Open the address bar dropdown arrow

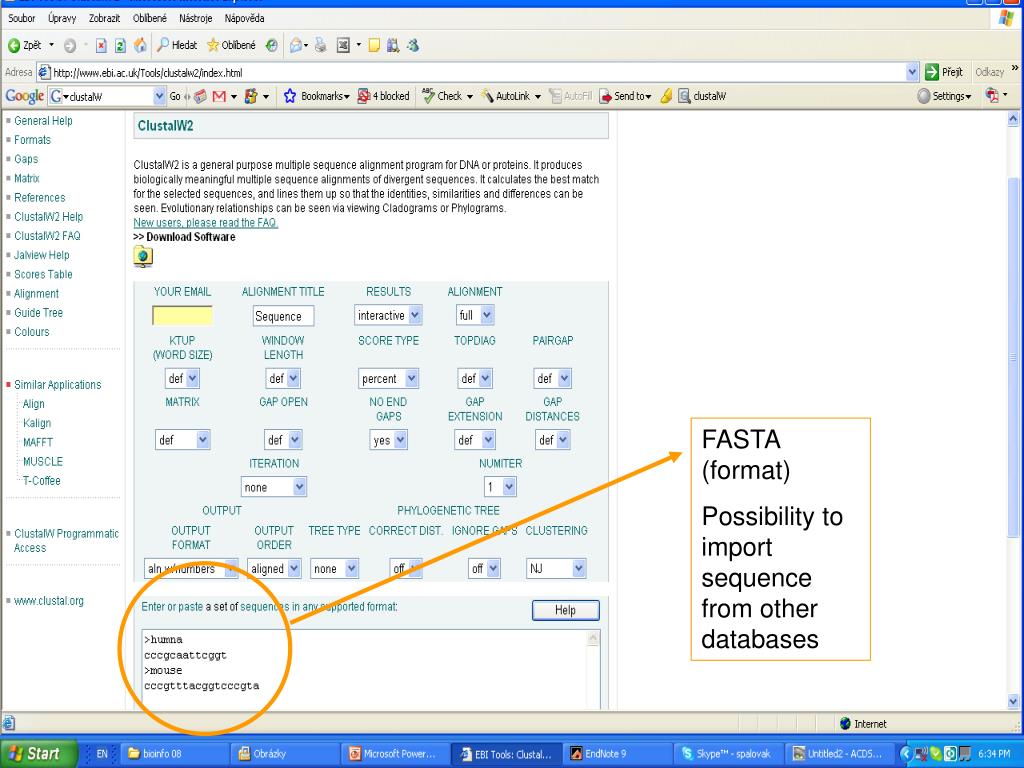pyautogui.click(x=912, y=72)
